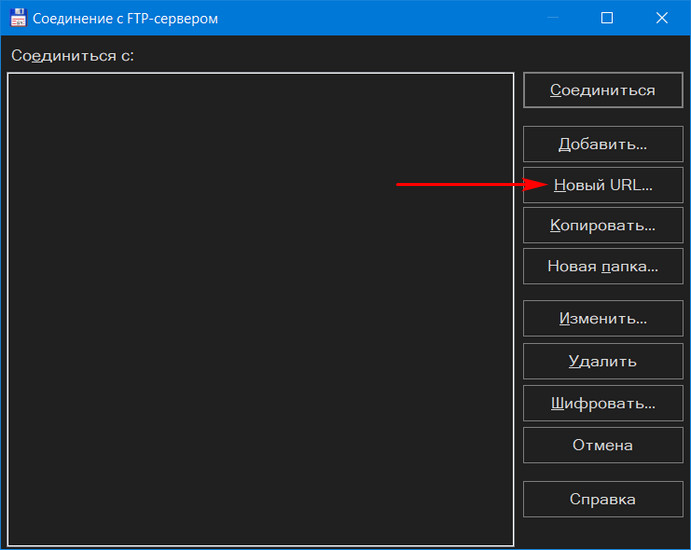Maximize the FTP connection window
The image size is (691, 550).
point(607,18)
